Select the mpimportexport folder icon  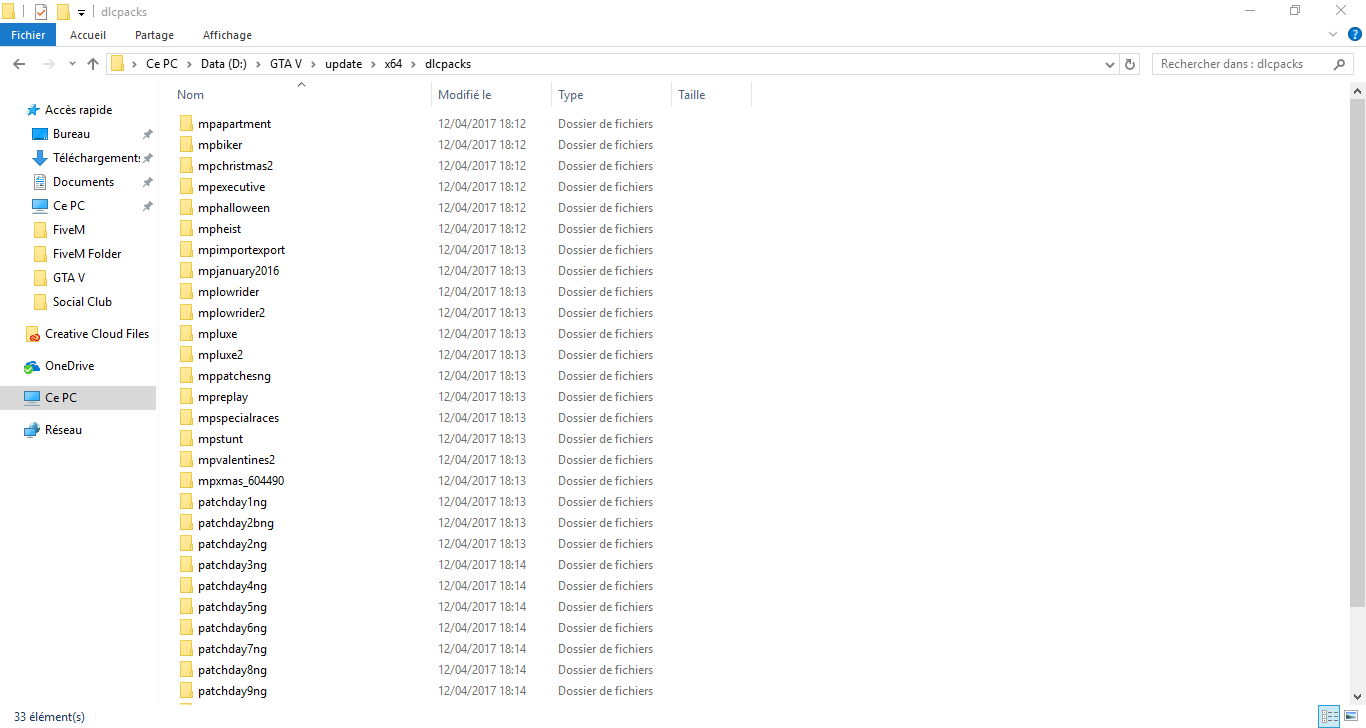[x=186, y=250]
